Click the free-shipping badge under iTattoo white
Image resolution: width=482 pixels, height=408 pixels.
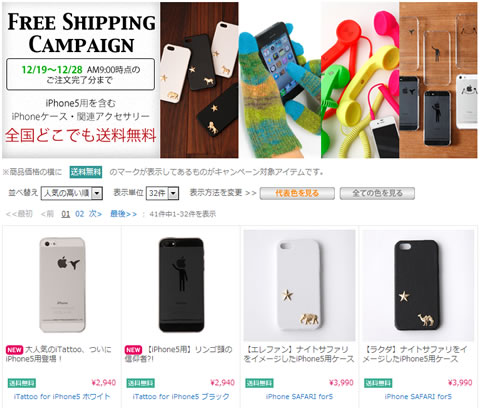coord(22,383)
